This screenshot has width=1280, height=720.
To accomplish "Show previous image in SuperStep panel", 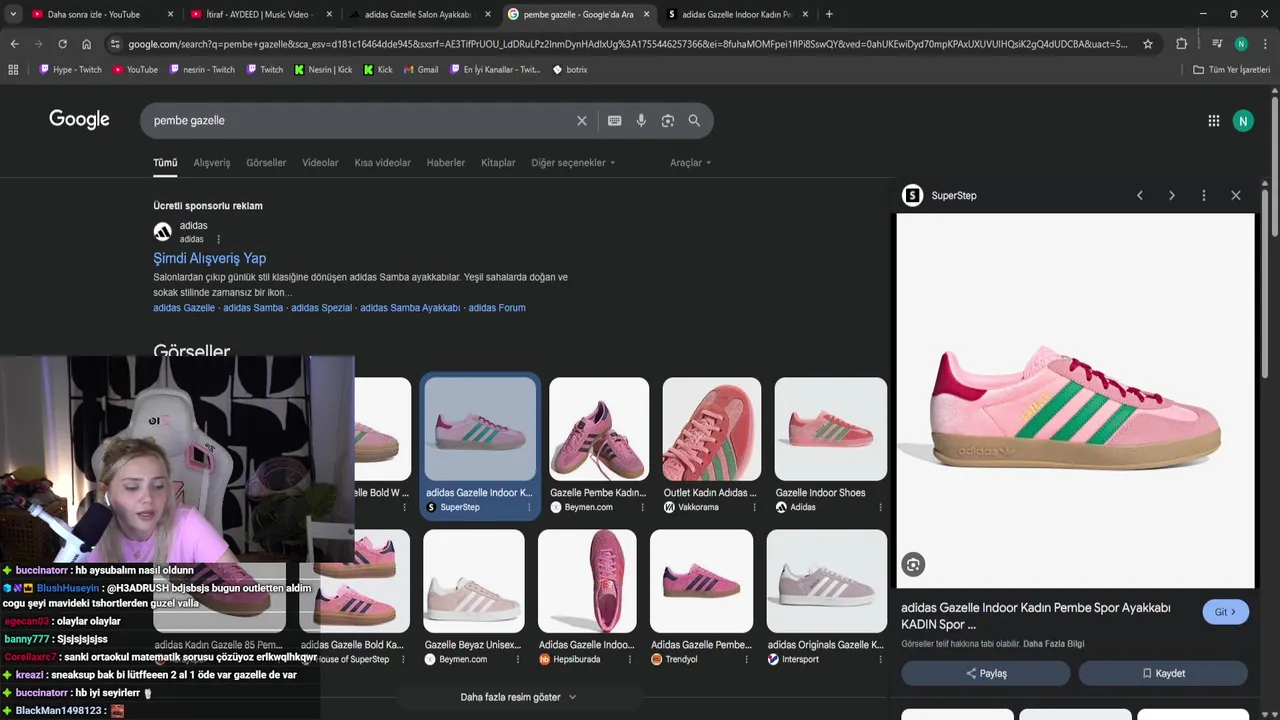I will 1139,196.
